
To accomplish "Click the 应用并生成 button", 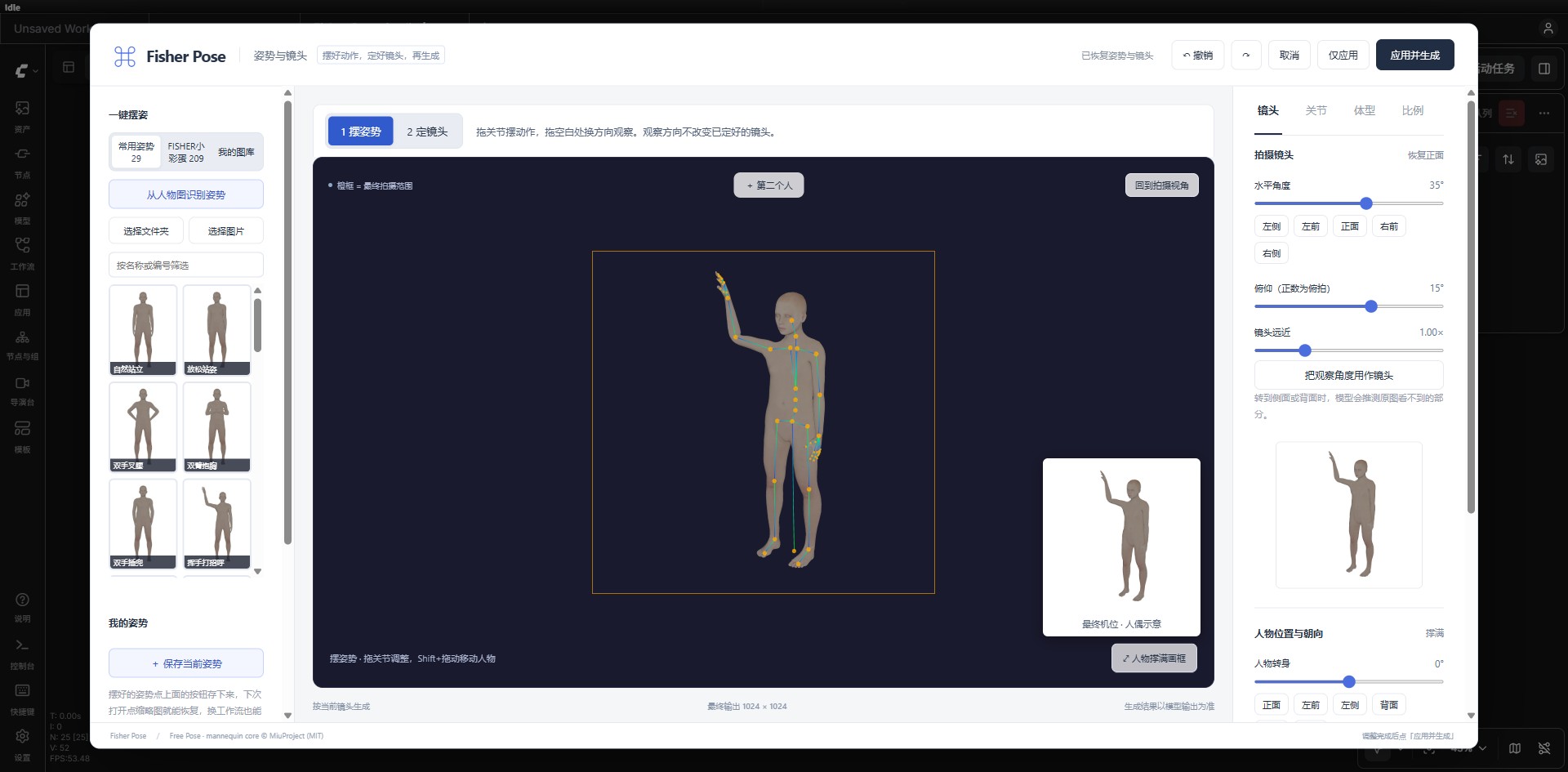I will coord(1415,55).
